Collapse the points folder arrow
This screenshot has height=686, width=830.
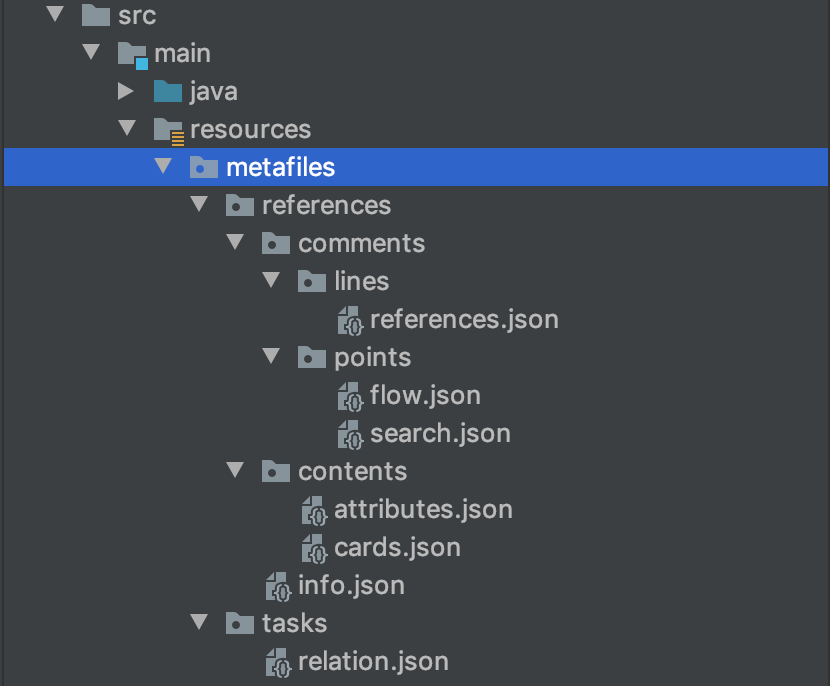(271, 357)
